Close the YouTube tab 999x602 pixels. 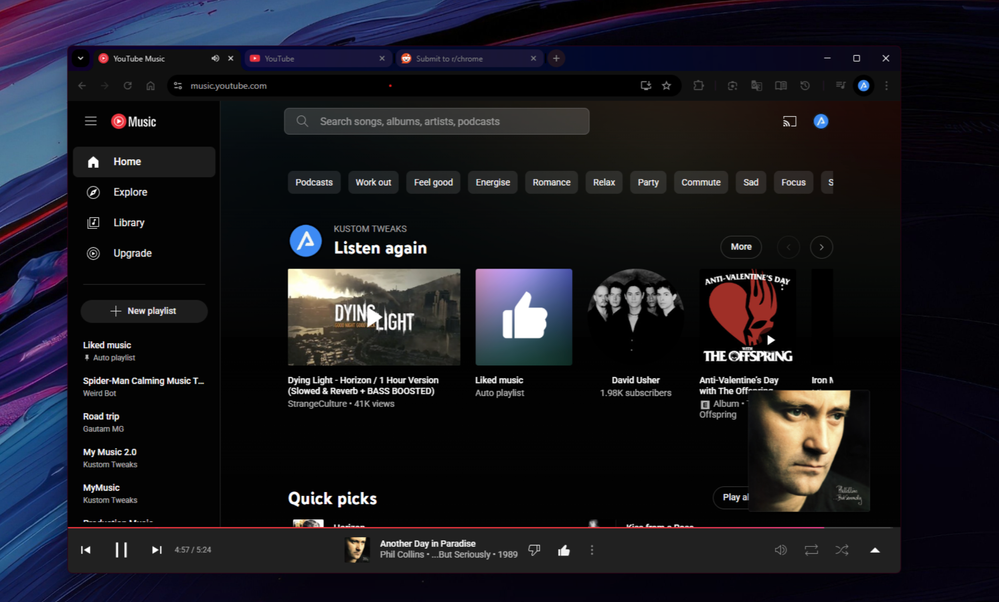[382, 58]
